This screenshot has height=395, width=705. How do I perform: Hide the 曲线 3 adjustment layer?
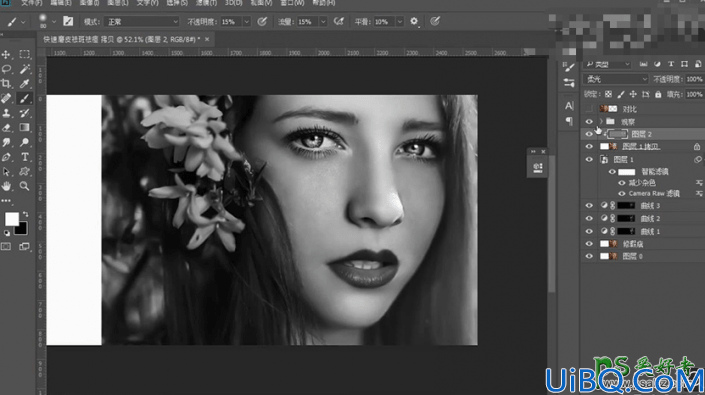(589, 206)
